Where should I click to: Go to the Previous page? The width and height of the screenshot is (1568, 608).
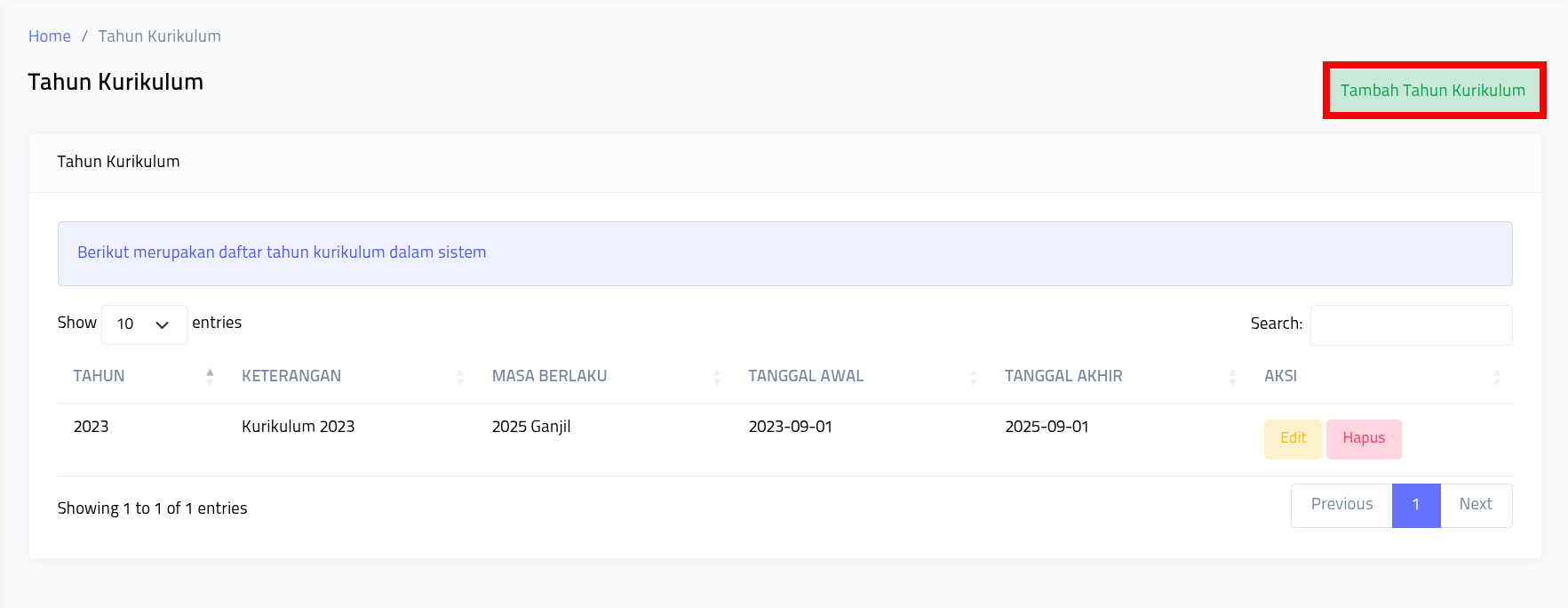tap(1341, 505)
